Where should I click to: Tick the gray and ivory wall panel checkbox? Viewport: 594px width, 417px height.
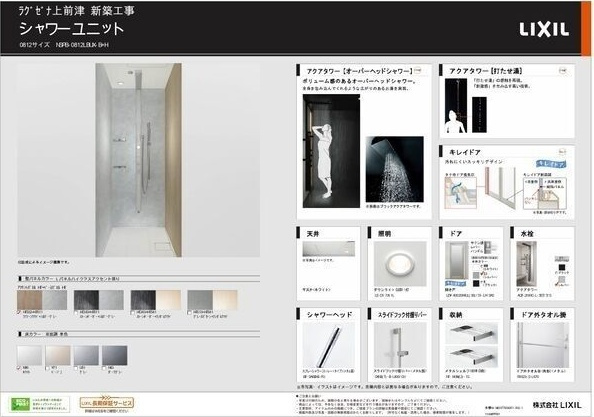189,312
